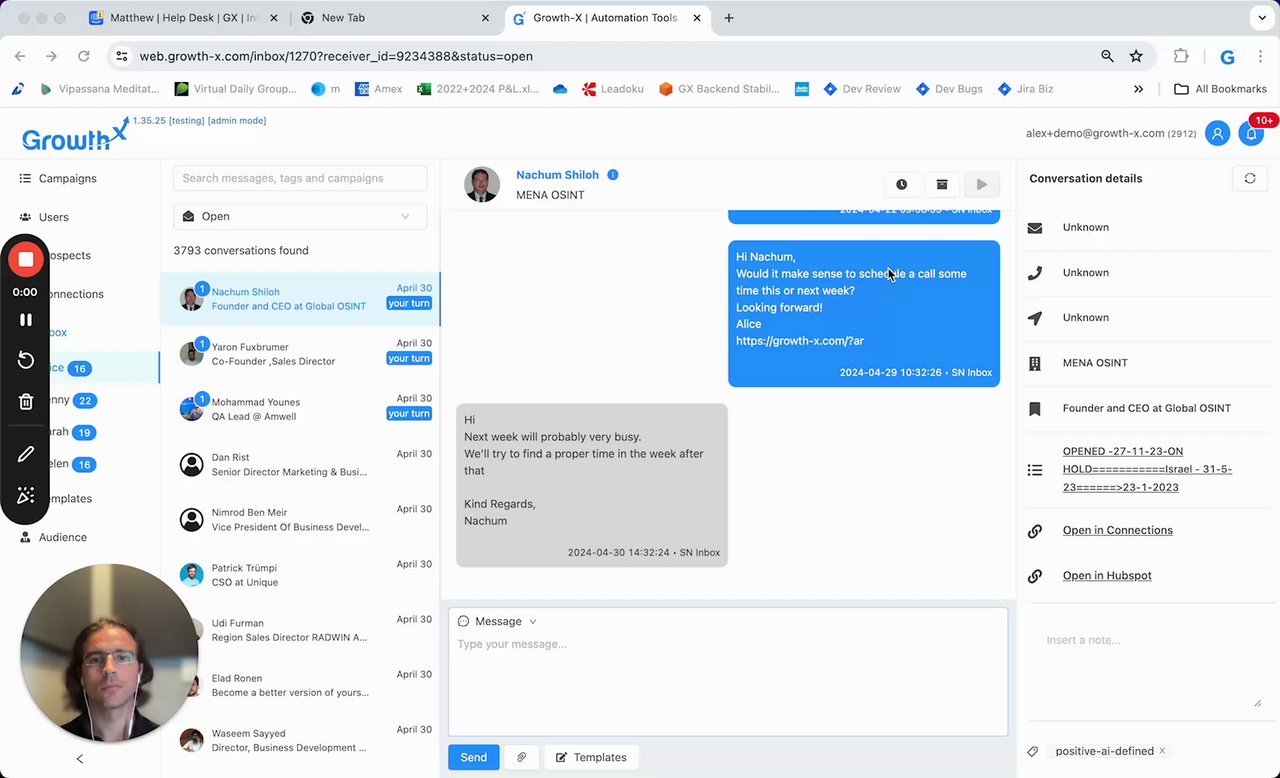The image size is (1280, 778).
Task: Select the pen drawing tool in recorder
Action: click(x=26, y=454)
